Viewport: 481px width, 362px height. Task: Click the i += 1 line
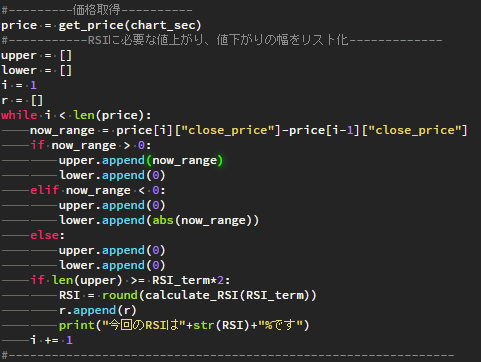click(51, 340)
